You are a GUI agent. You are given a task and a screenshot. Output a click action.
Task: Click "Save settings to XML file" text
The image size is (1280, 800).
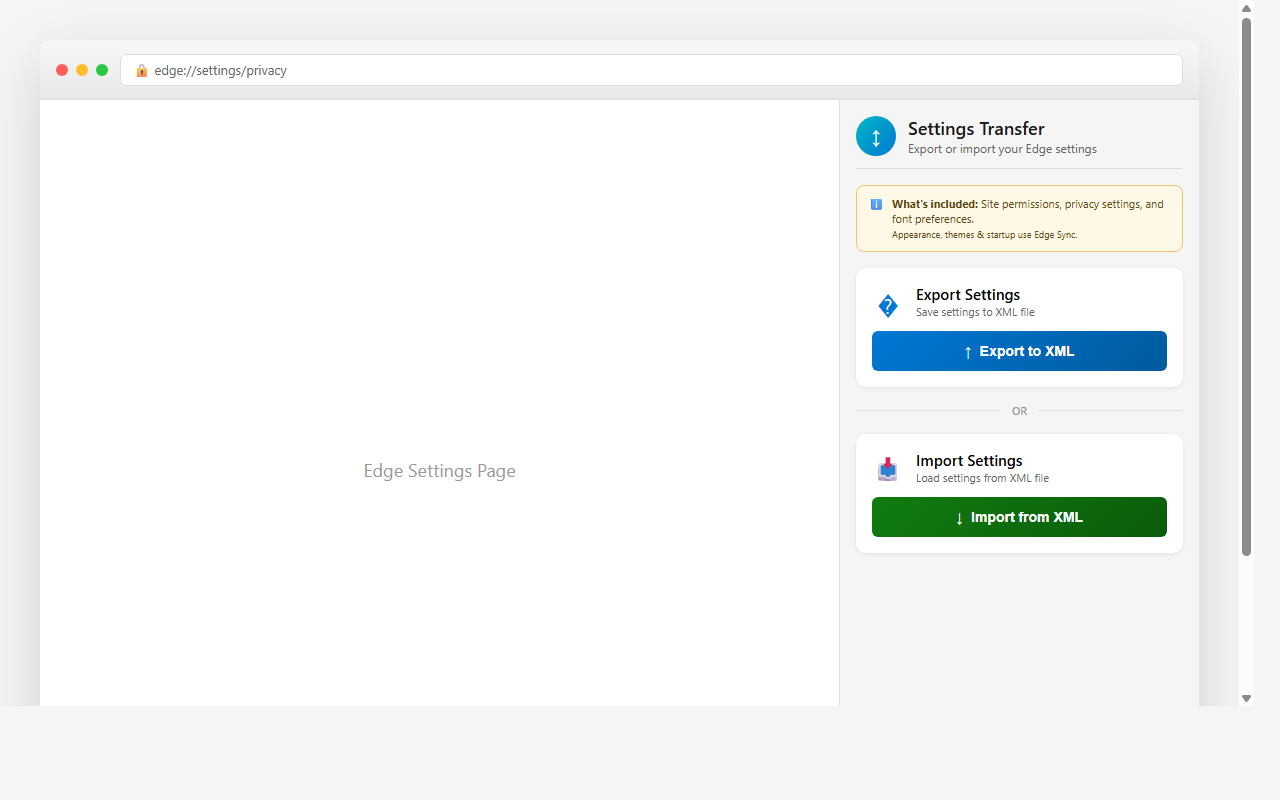[x=975, y=312]
